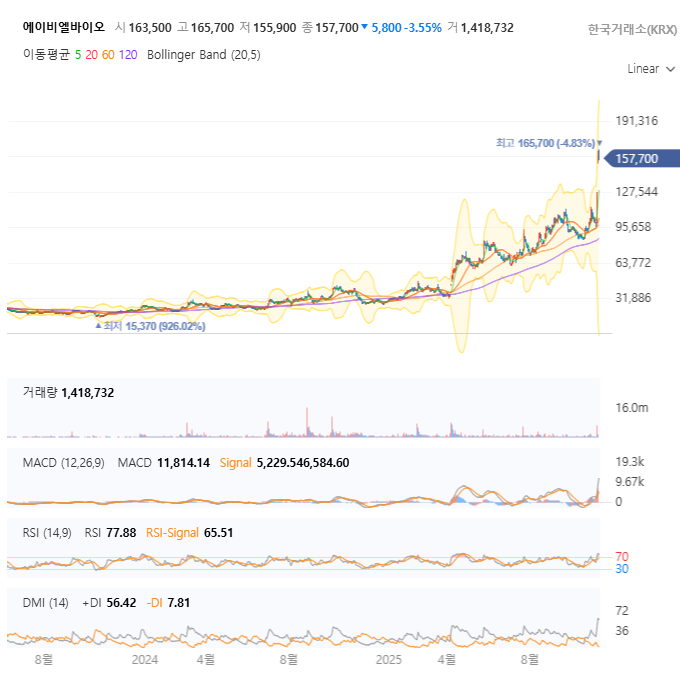680x697 pixels.
Task: Click the low price 155,900
Action: 274,28
